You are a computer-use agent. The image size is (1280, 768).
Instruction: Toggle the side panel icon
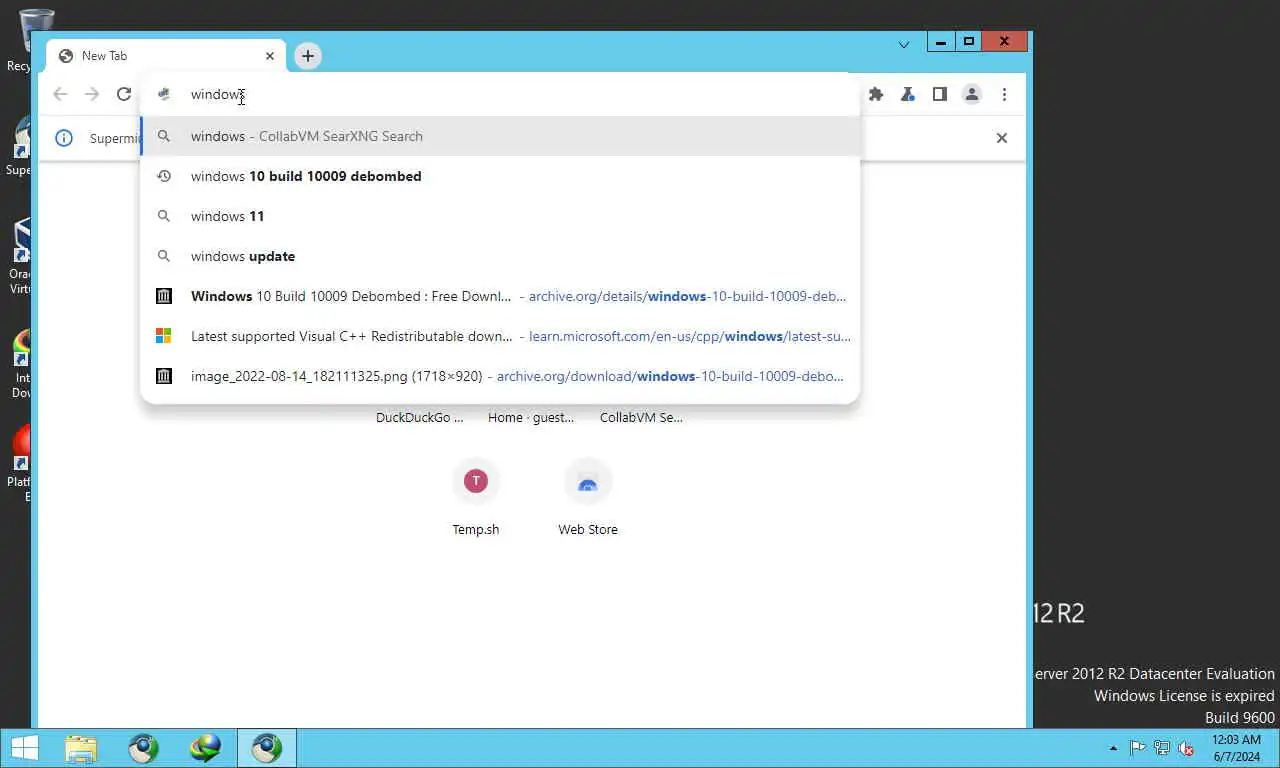(939, 94)
